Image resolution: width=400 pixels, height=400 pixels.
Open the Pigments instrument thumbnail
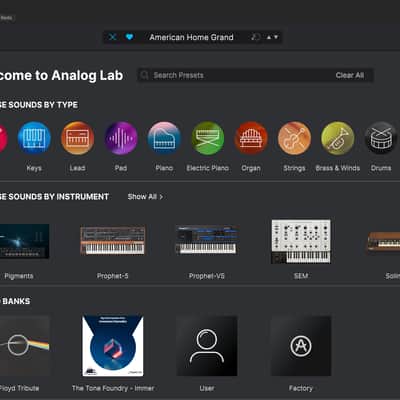pyautogui.click(x=24, y=241)
